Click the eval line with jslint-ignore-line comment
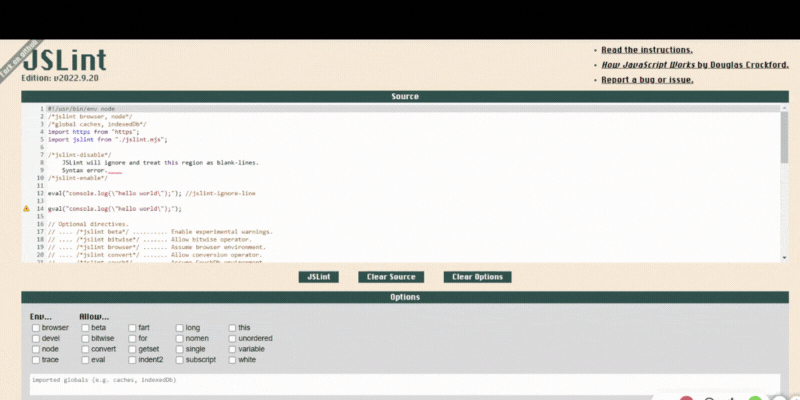This screenshot has width=800, height=400. tap(152, 193)
